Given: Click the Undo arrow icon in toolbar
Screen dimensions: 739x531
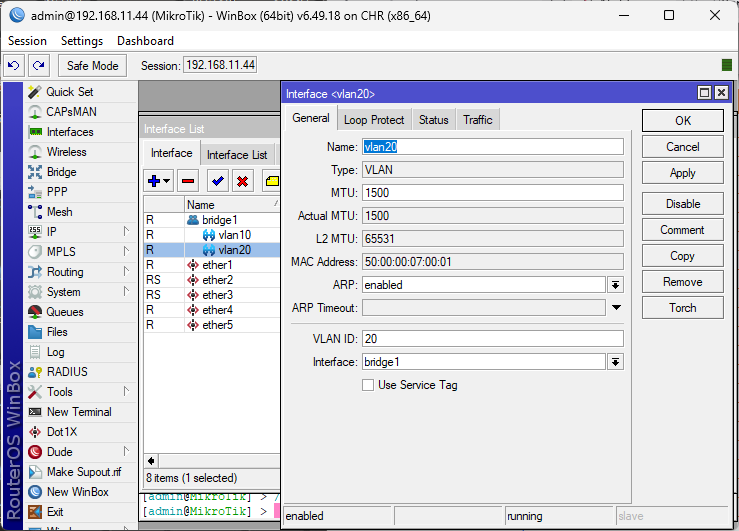Looking at the screenshot, I should [14, 65].
